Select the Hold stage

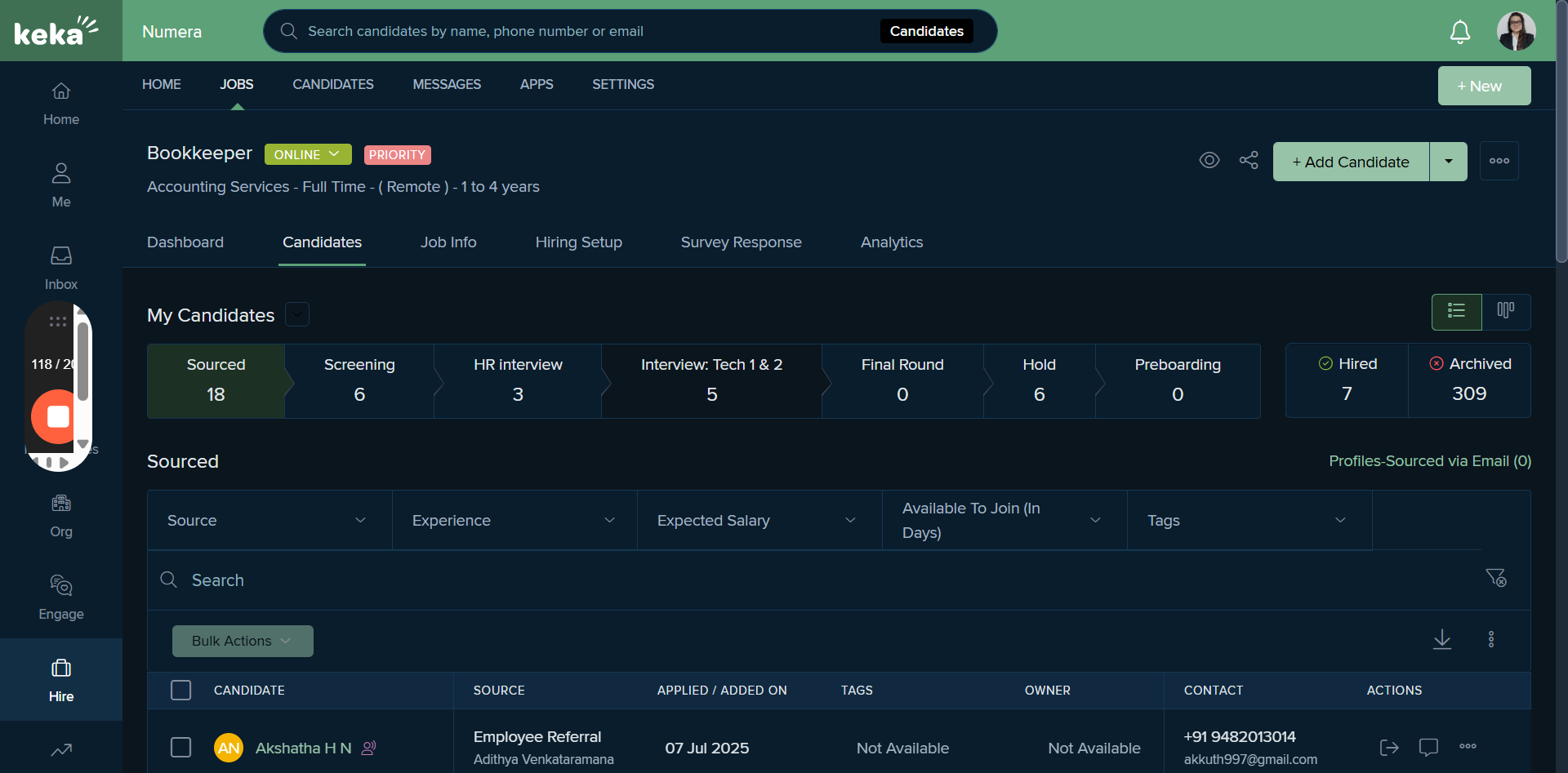point(1039,381)
